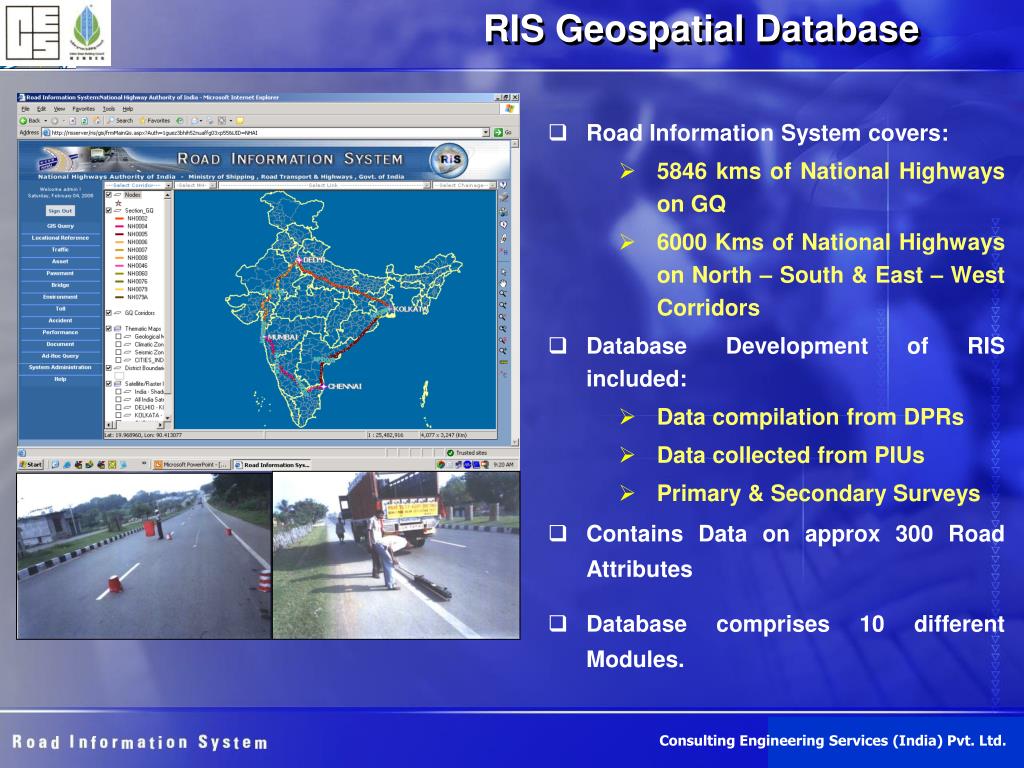Toggle the GQ Corridors layer checkbox
Image resolution: width=1024 pixels, height=768 pixels.
point(109,312)
